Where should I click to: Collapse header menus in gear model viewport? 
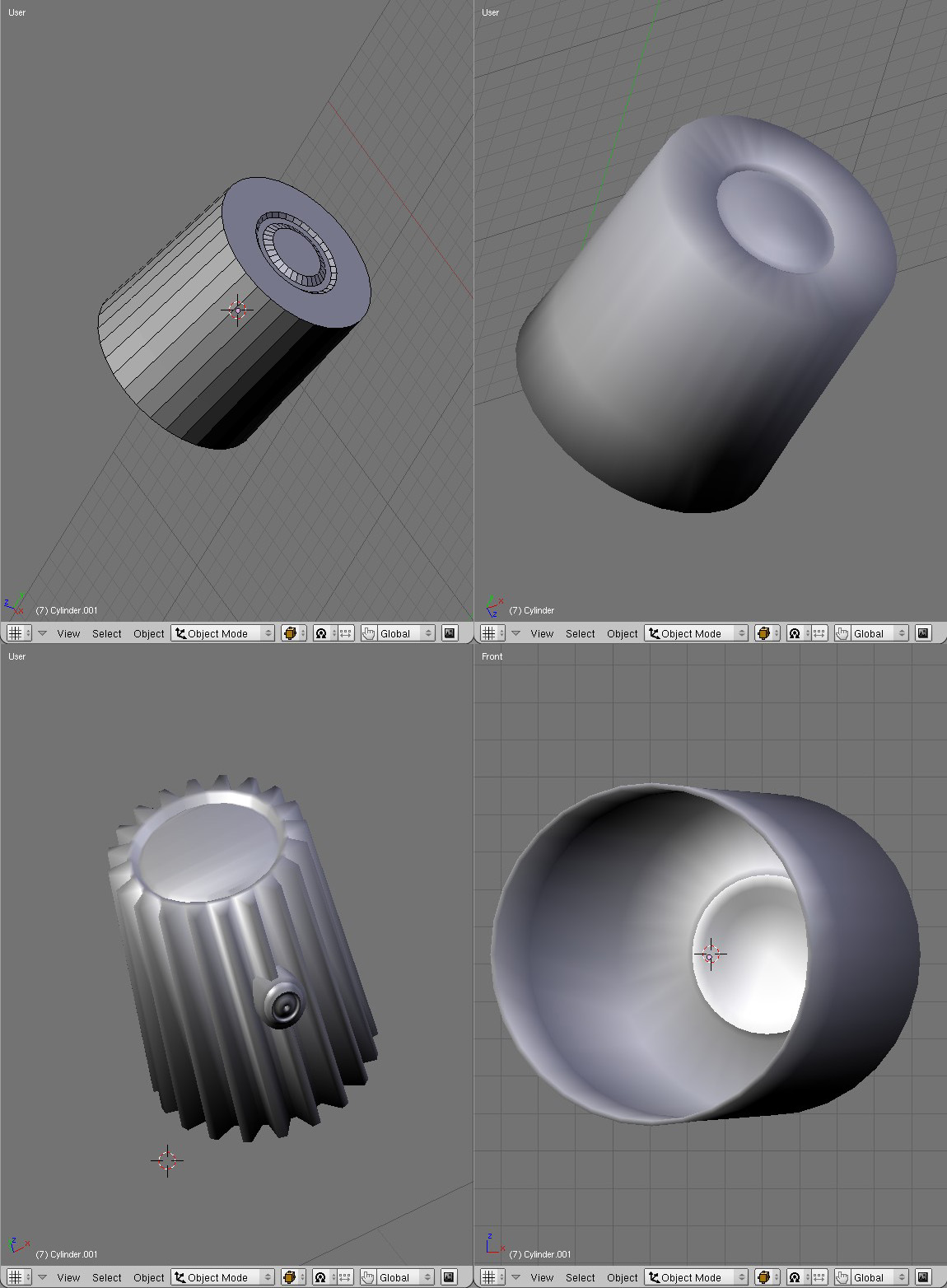43,1277
